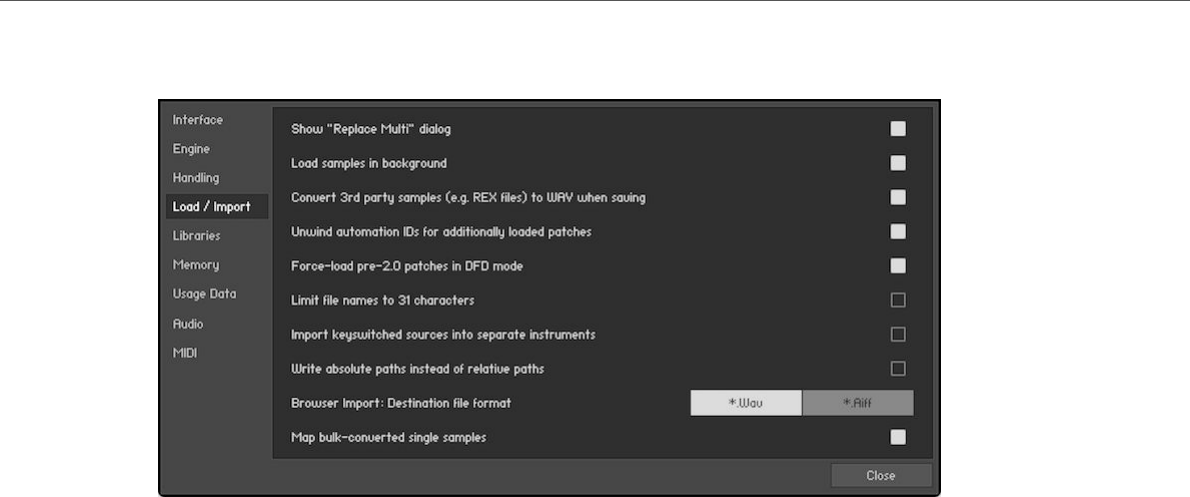1190x497 pixels.
Task: Select *.Wav as destination file format
Action: click(746, 403)
